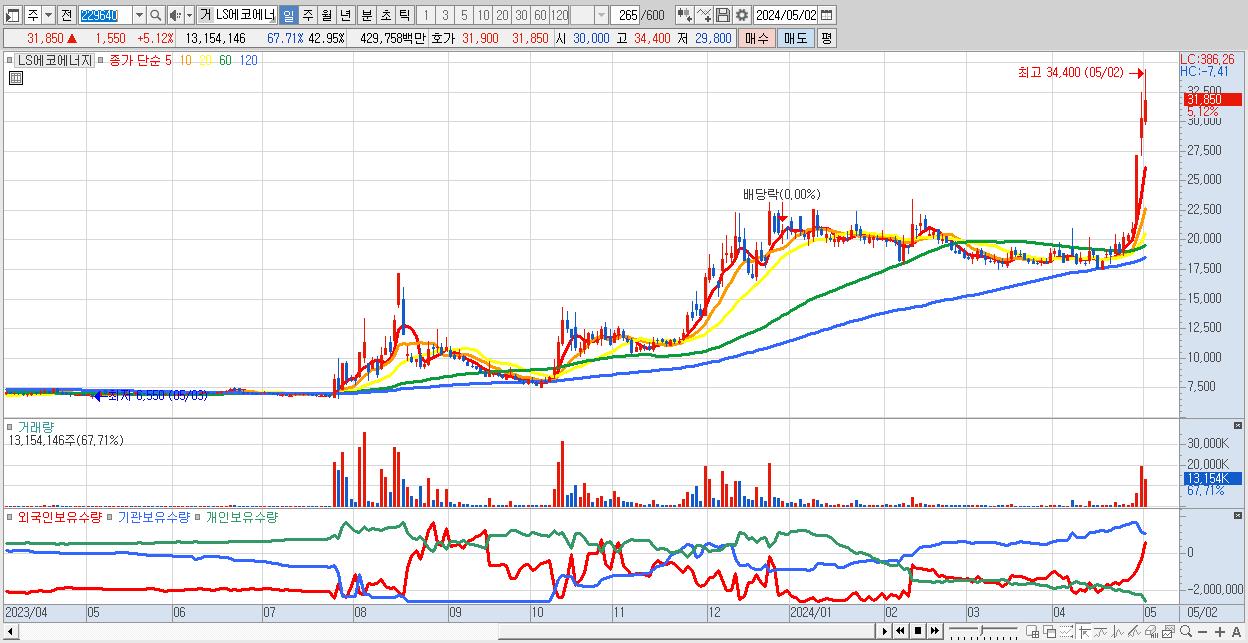Click the orange 10 moving average label
Screen dimensions: 1248x643
[x=186, y=60]
